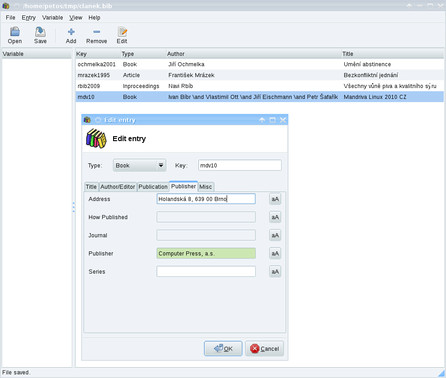The image size is (446, 378).
Task: Sort the list by Type column header
Action: click(x=143, y=54)
